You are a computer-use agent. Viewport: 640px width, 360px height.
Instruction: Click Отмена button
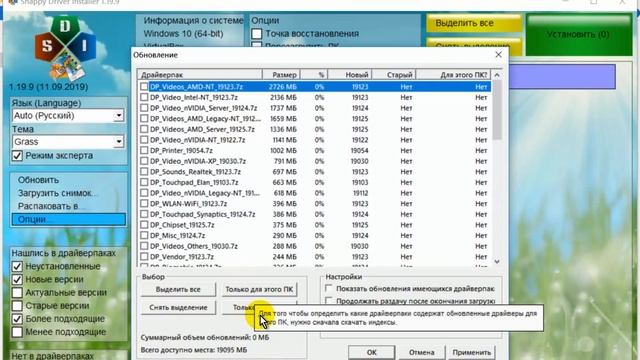coord(421,352)
